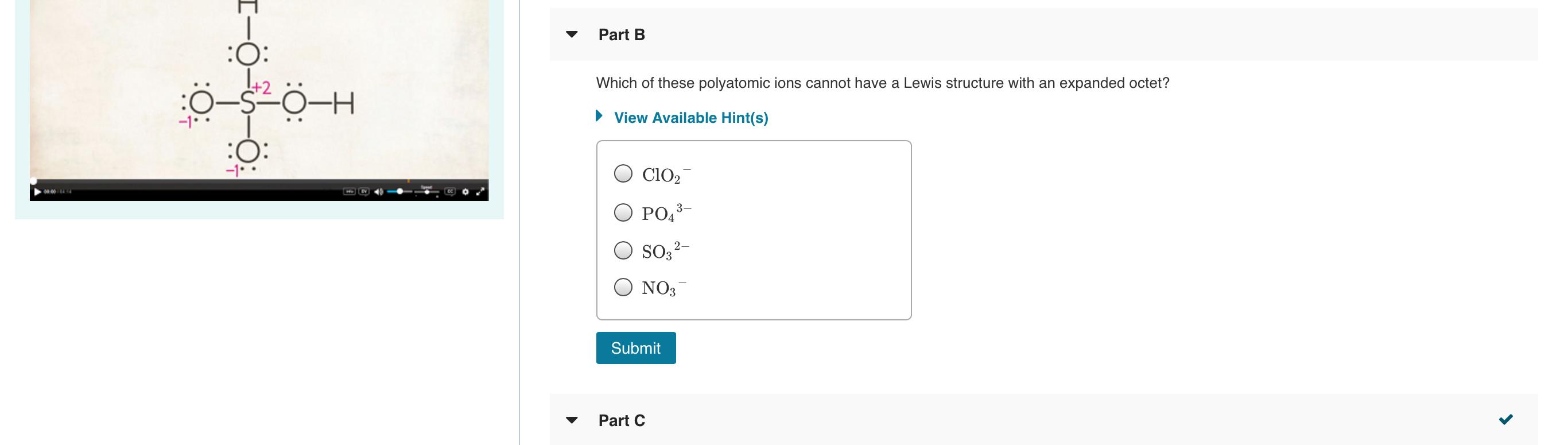Select the ClO2⁻ radio button
Image resolution: width=1568 pixels, height=445 pixels.
coord(624,175)
